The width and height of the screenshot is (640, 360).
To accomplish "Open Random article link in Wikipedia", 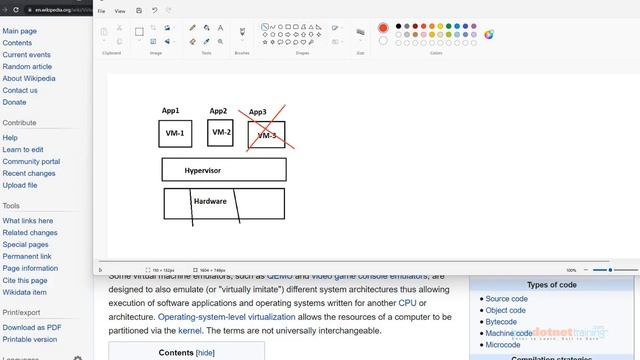I will pos(27,67).
